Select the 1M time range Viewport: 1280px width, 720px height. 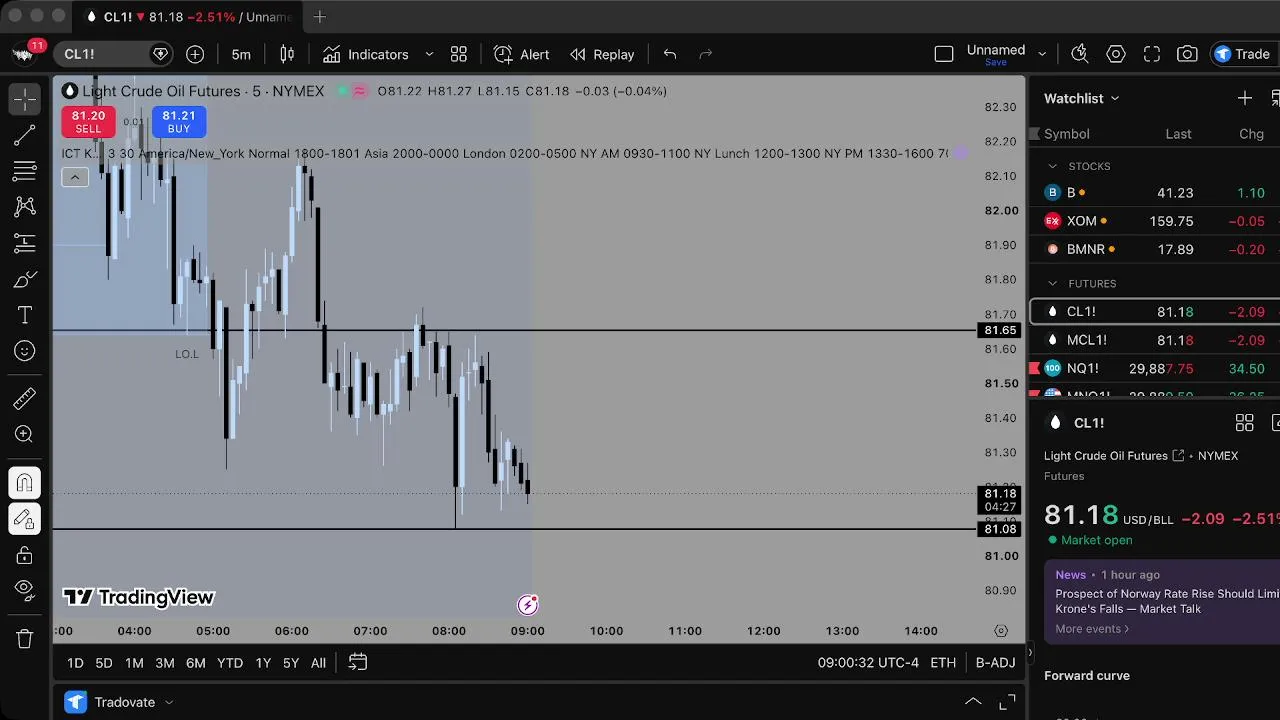point(134,663)
